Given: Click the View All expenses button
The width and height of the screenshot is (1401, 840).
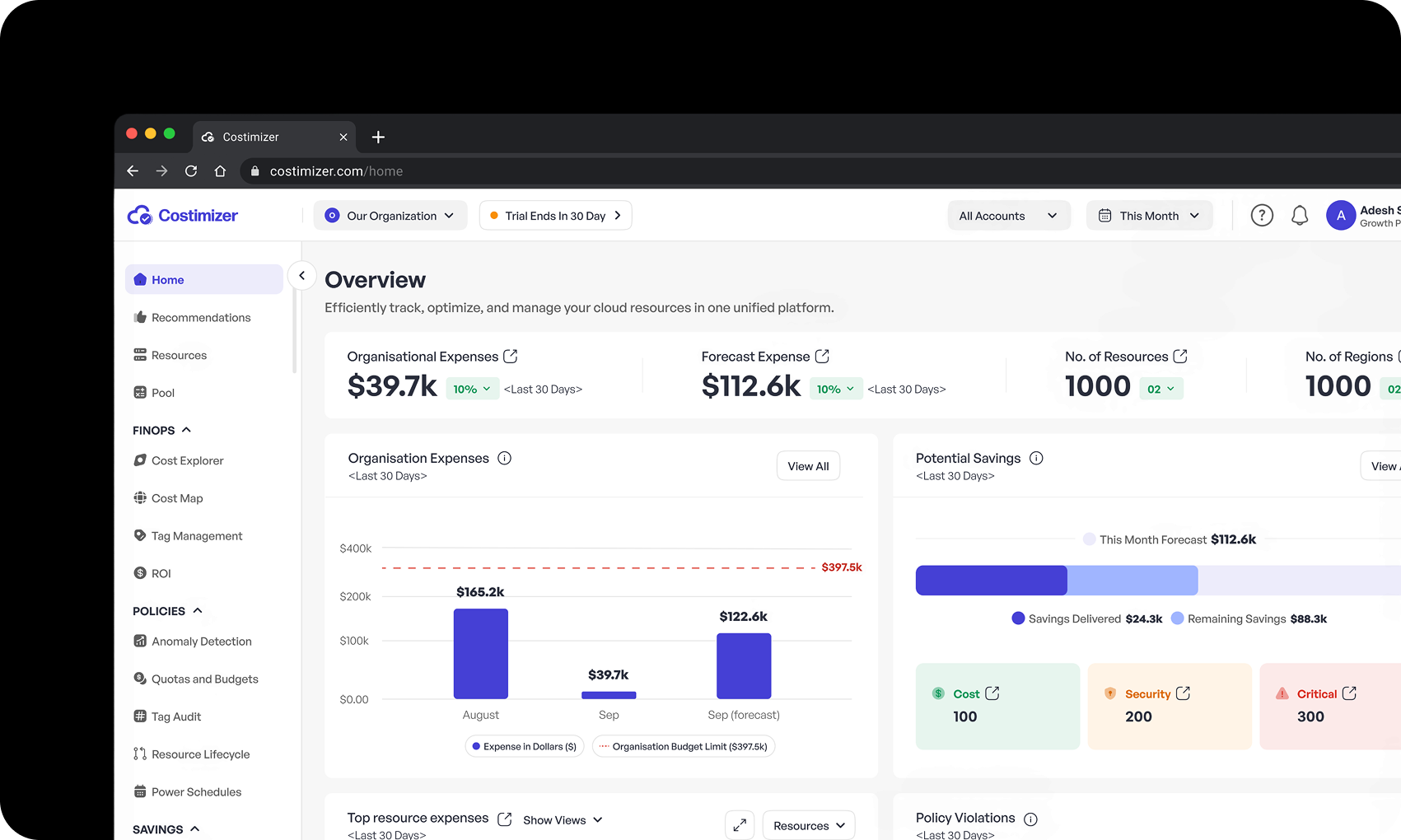Looking at the screenshot, I should pos(808,465).
